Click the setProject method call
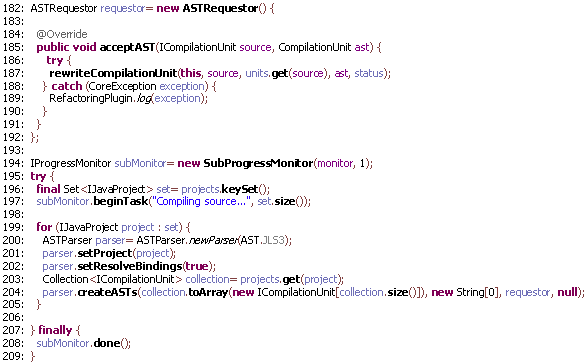The height and width of the screenshot is (364, 587). click(105, 254)
